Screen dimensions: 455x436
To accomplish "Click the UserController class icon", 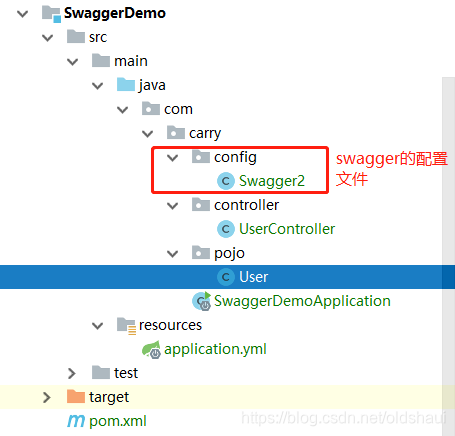I will pyautogui.click(x=226, y=229).
